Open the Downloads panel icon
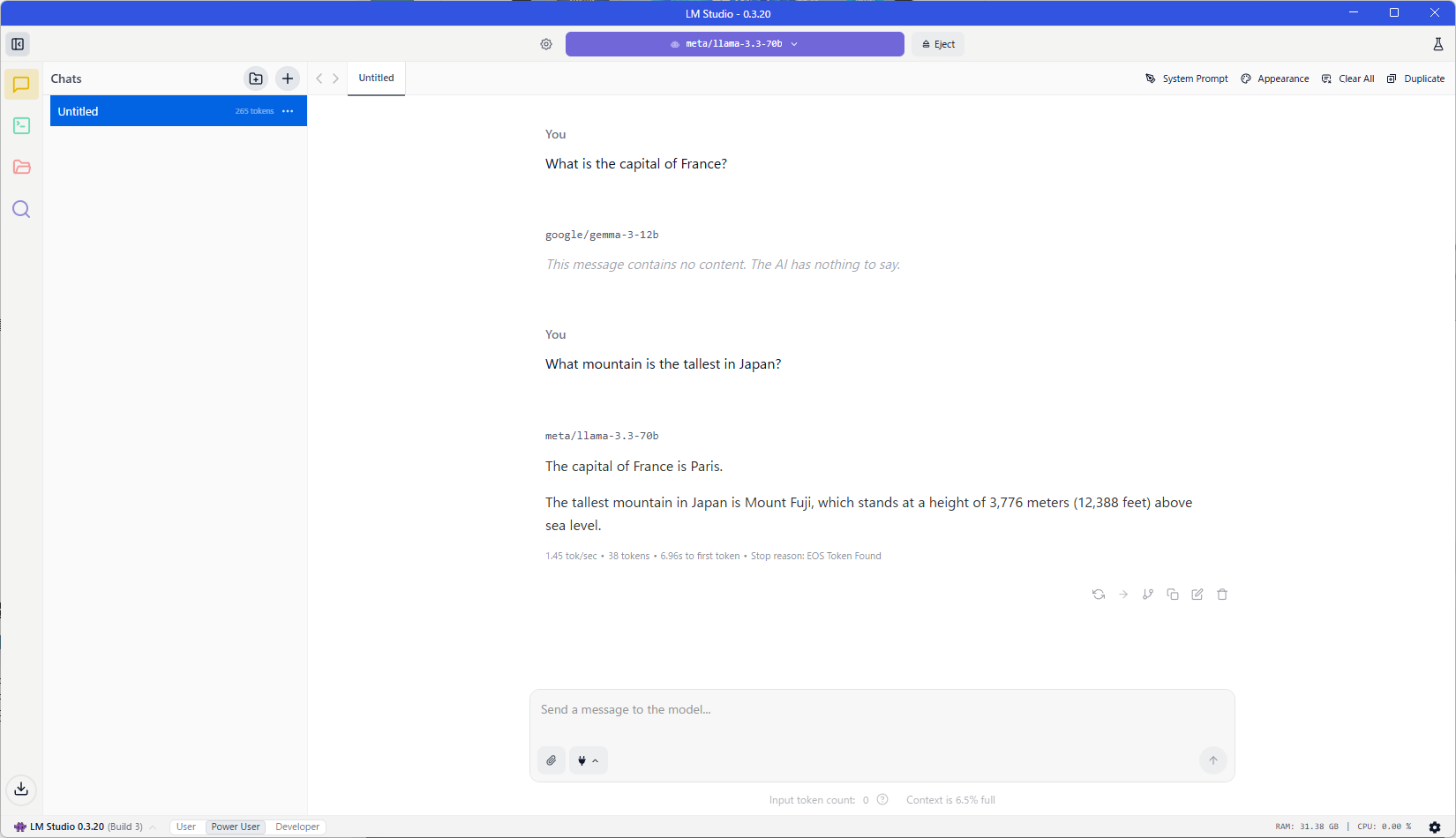Viewport: 1456px width, 838px height. pos(21,789)
